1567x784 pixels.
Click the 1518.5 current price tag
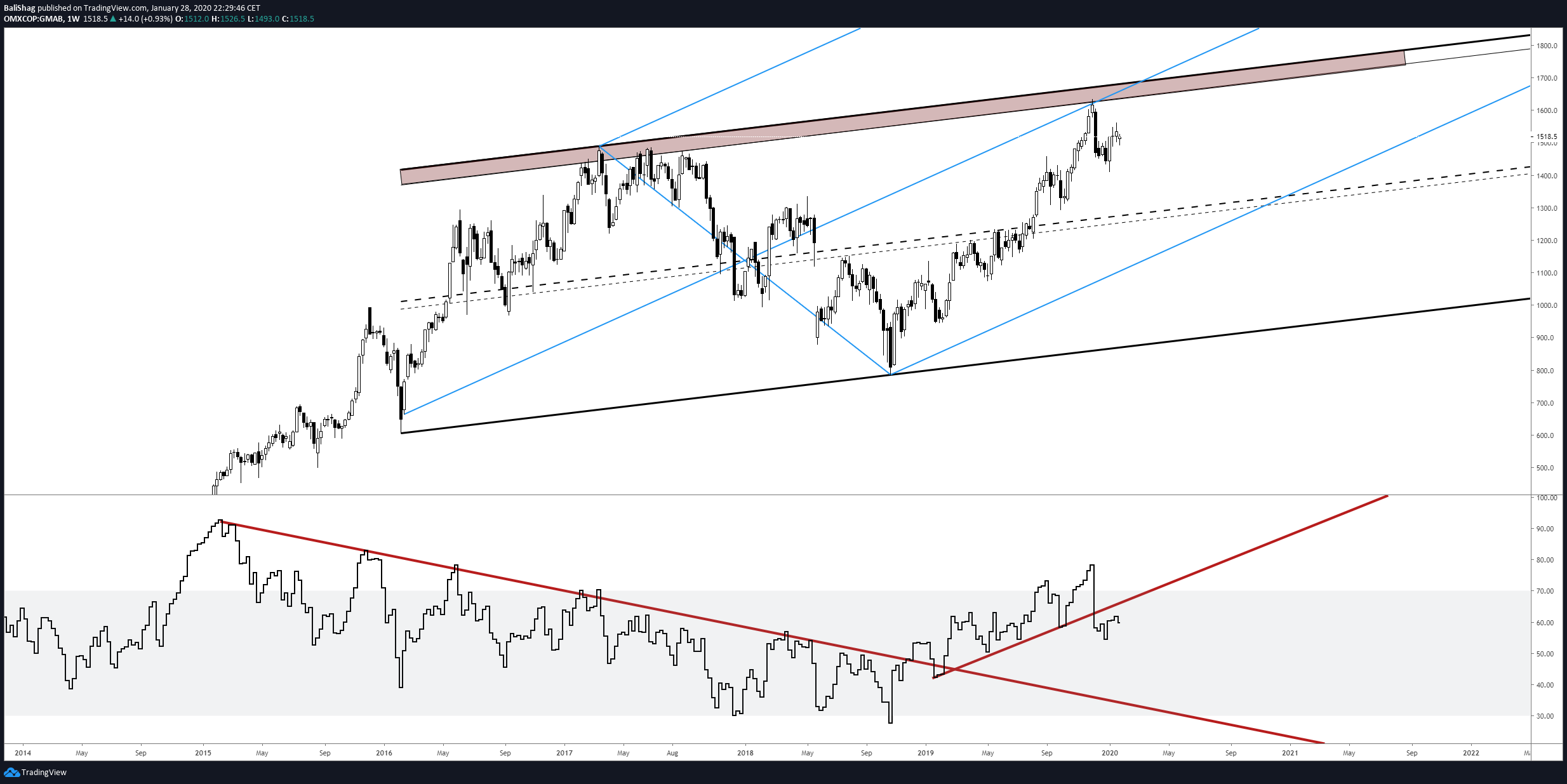pos(1547,136)
